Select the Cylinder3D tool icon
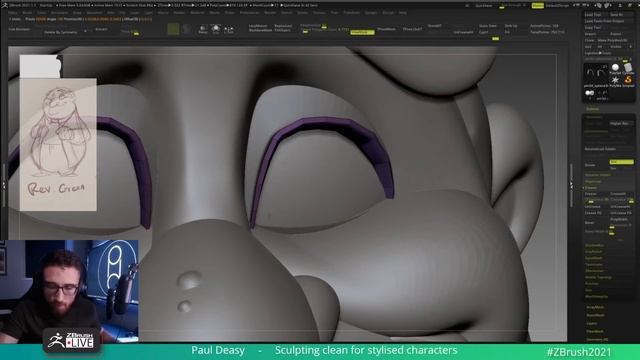The width and height of the screenshot is (640, 360). tap(628, 68)
